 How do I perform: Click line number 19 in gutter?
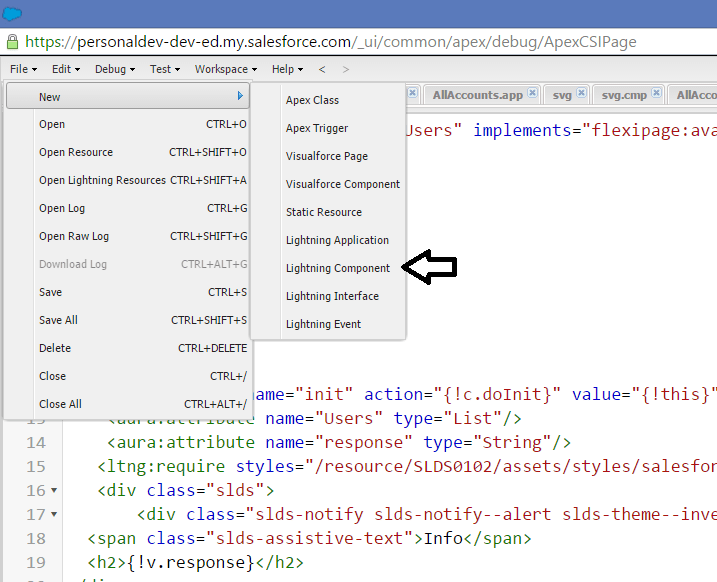36,562
